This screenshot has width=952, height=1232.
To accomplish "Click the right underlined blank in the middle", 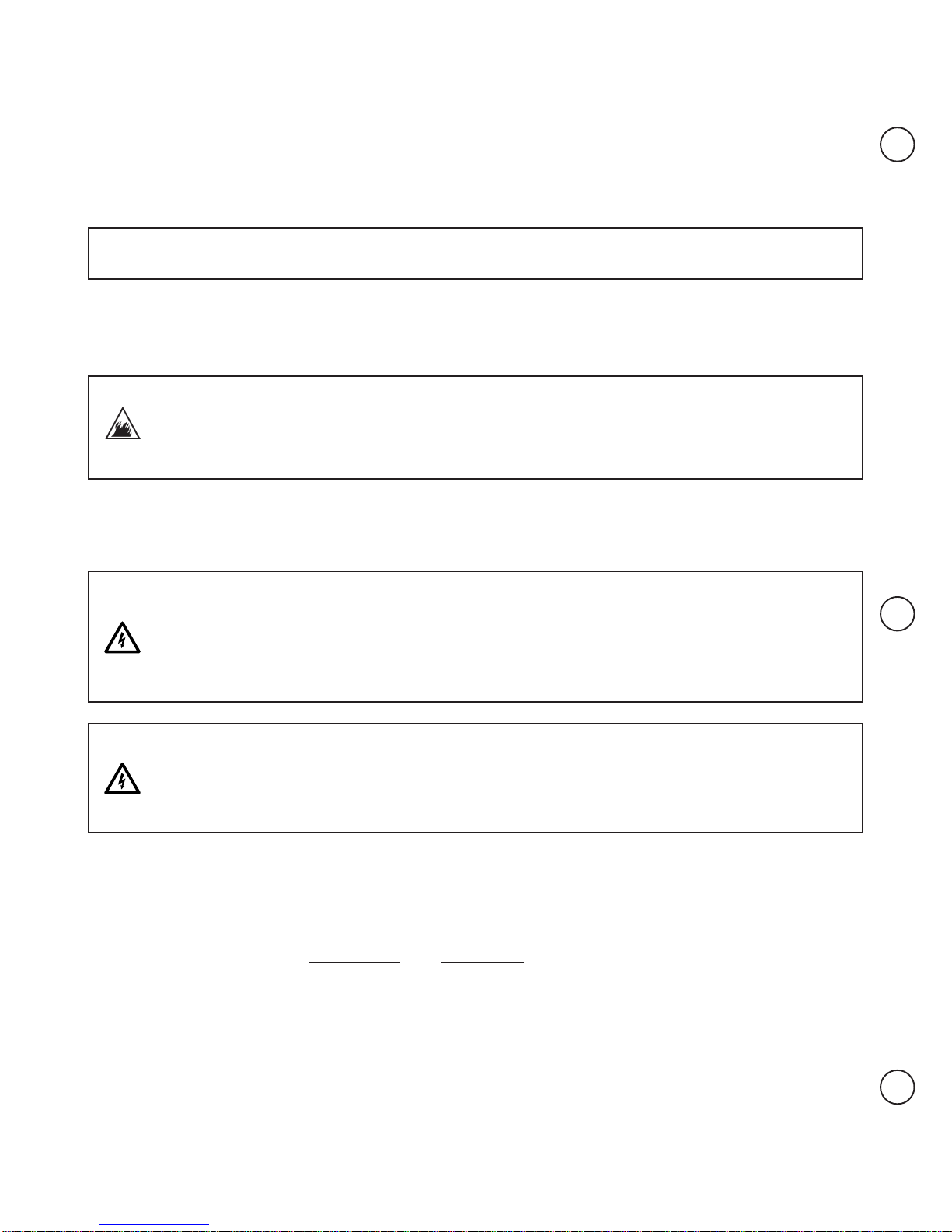I will coord(482,962).
